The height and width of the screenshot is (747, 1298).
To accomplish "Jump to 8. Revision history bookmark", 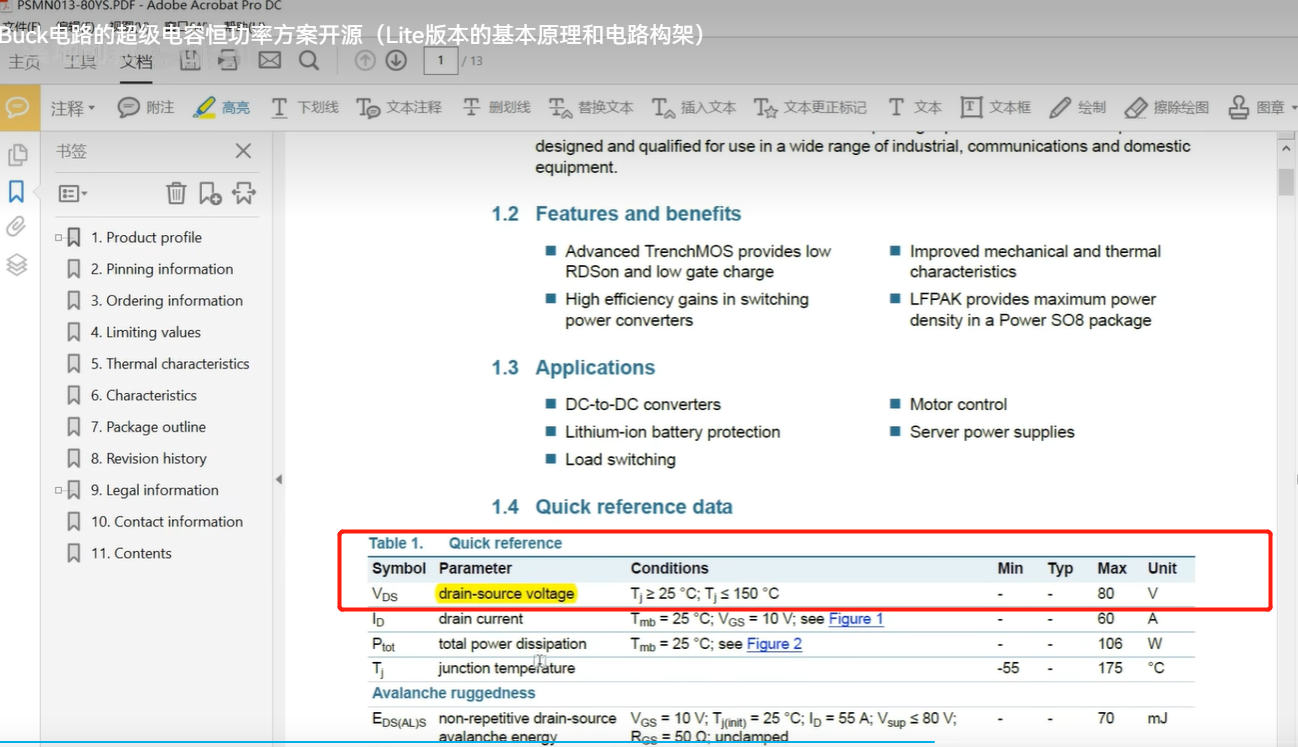I will pos(149,458).
